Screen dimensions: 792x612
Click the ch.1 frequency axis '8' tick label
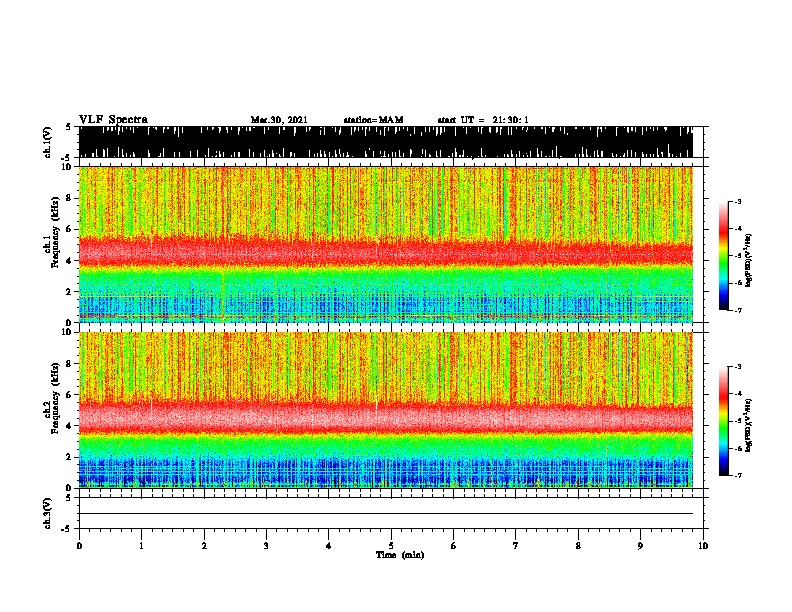tap(70, 198)
